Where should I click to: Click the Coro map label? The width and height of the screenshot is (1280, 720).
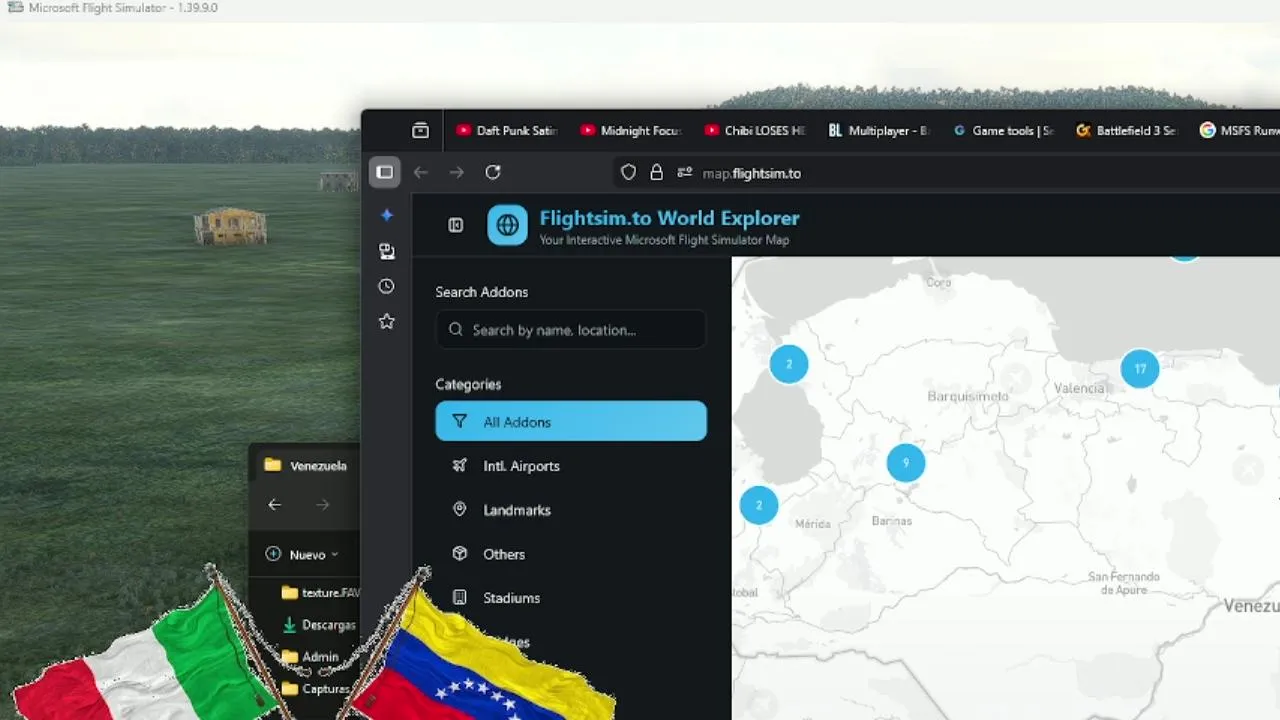[938, 282]
